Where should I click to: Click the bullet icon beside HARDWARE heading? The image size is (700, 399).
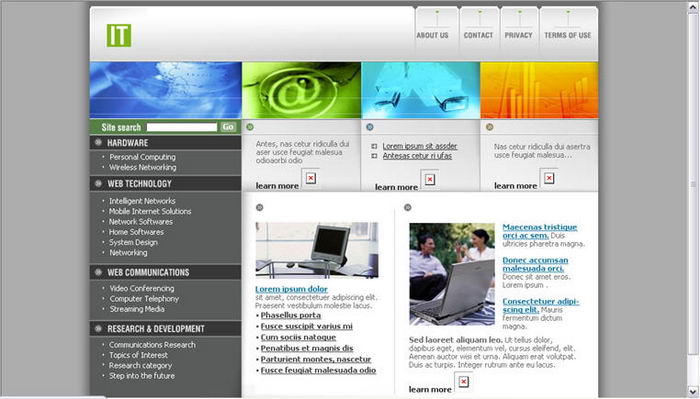[x=98, y=143]
